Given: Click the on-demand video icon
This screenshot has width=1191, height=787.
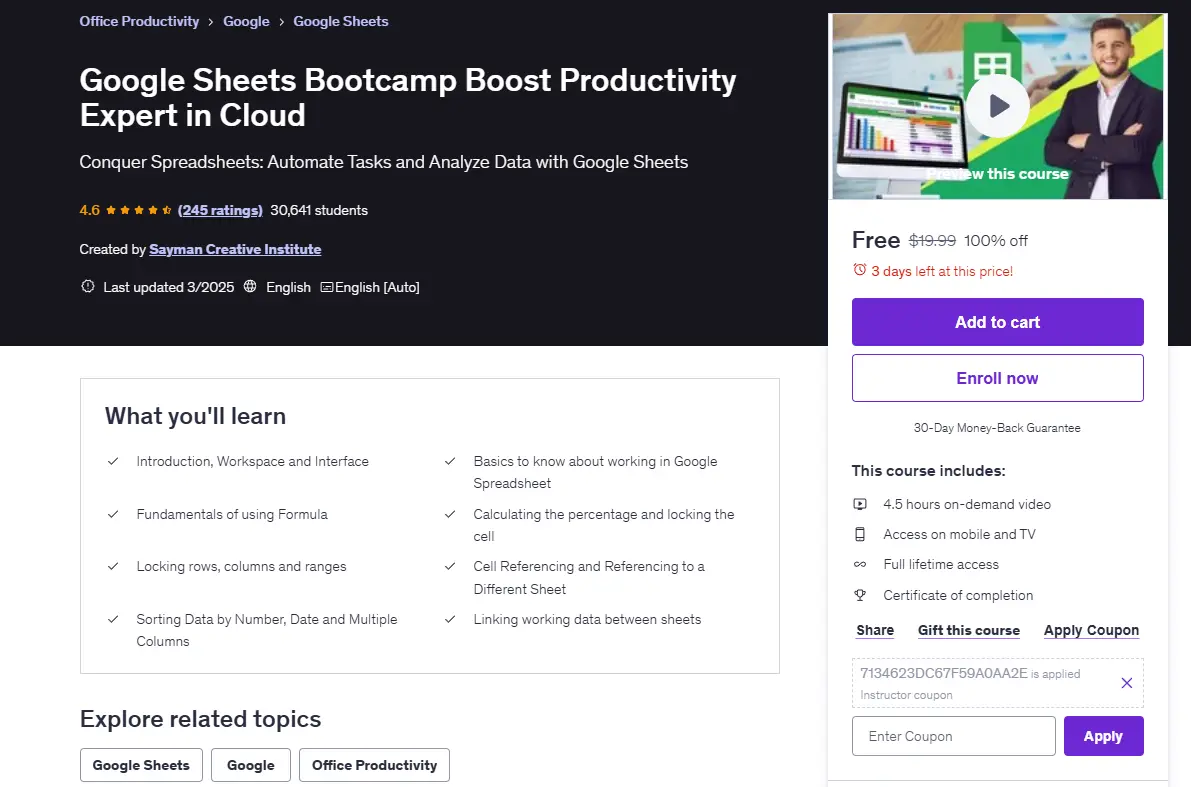Looking at the screenshot, I should click(860, 504).
